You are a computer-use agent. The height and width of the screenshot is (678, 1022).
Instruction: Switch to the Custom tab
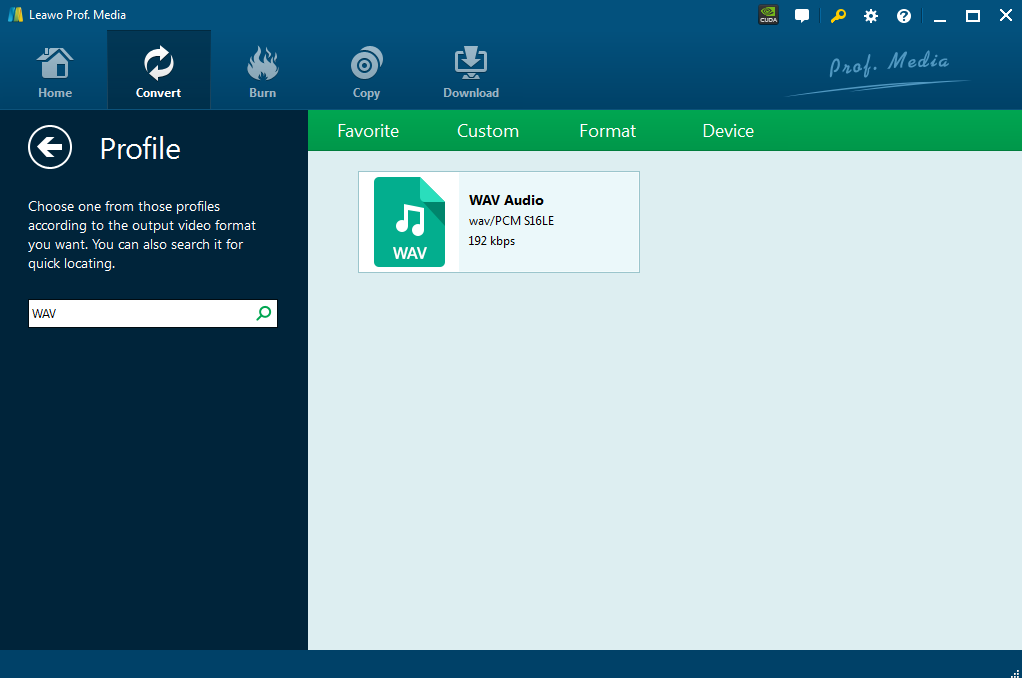click(x=488, y=131)
